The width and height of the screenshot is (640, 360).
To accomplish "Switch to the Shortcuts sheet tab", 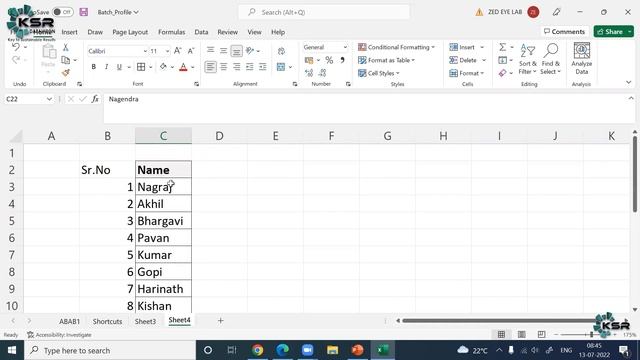I will pos(107,321).
